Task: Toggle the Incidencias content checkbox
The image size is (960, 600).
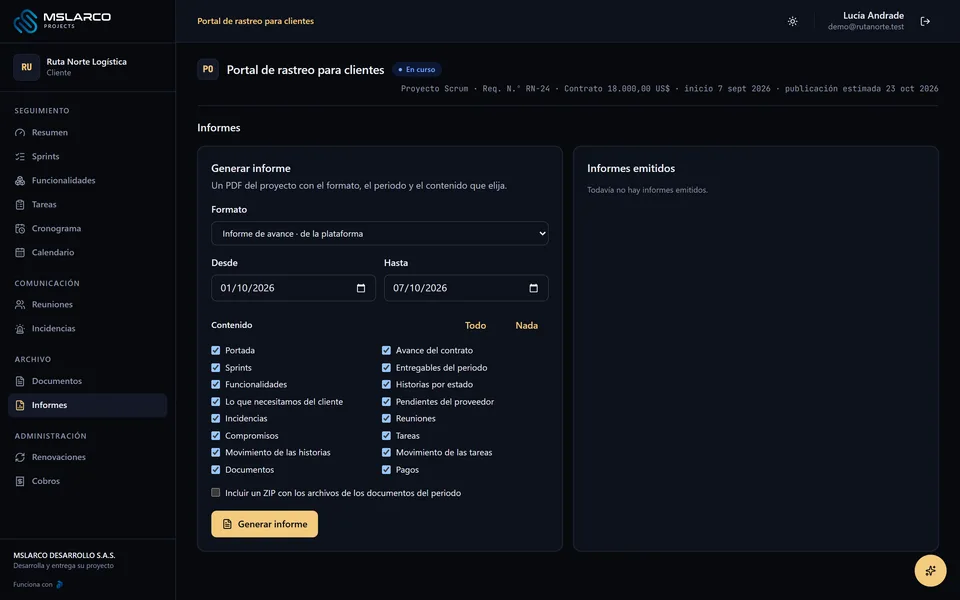Action: (216, 418)
